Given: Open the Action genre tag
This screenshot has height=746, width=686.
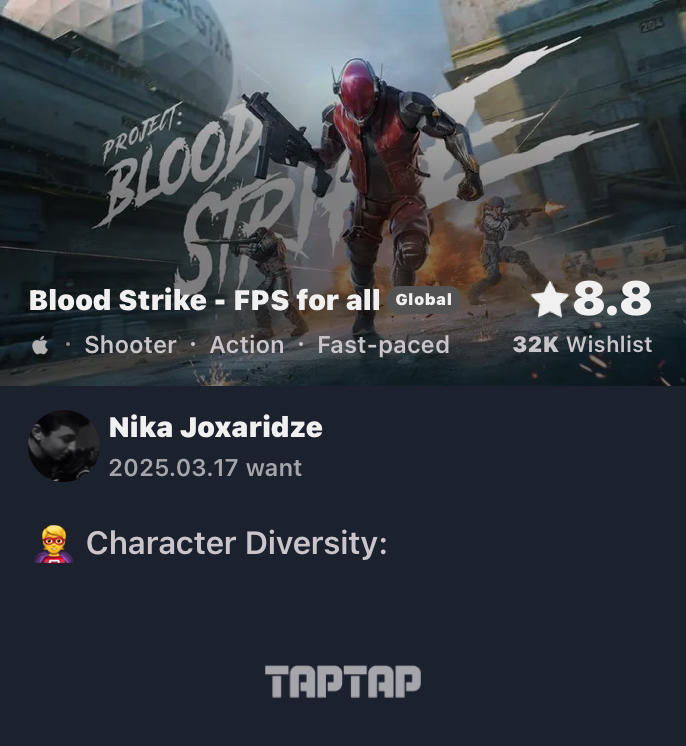Looking at the screenshot, I should (247, 344).
